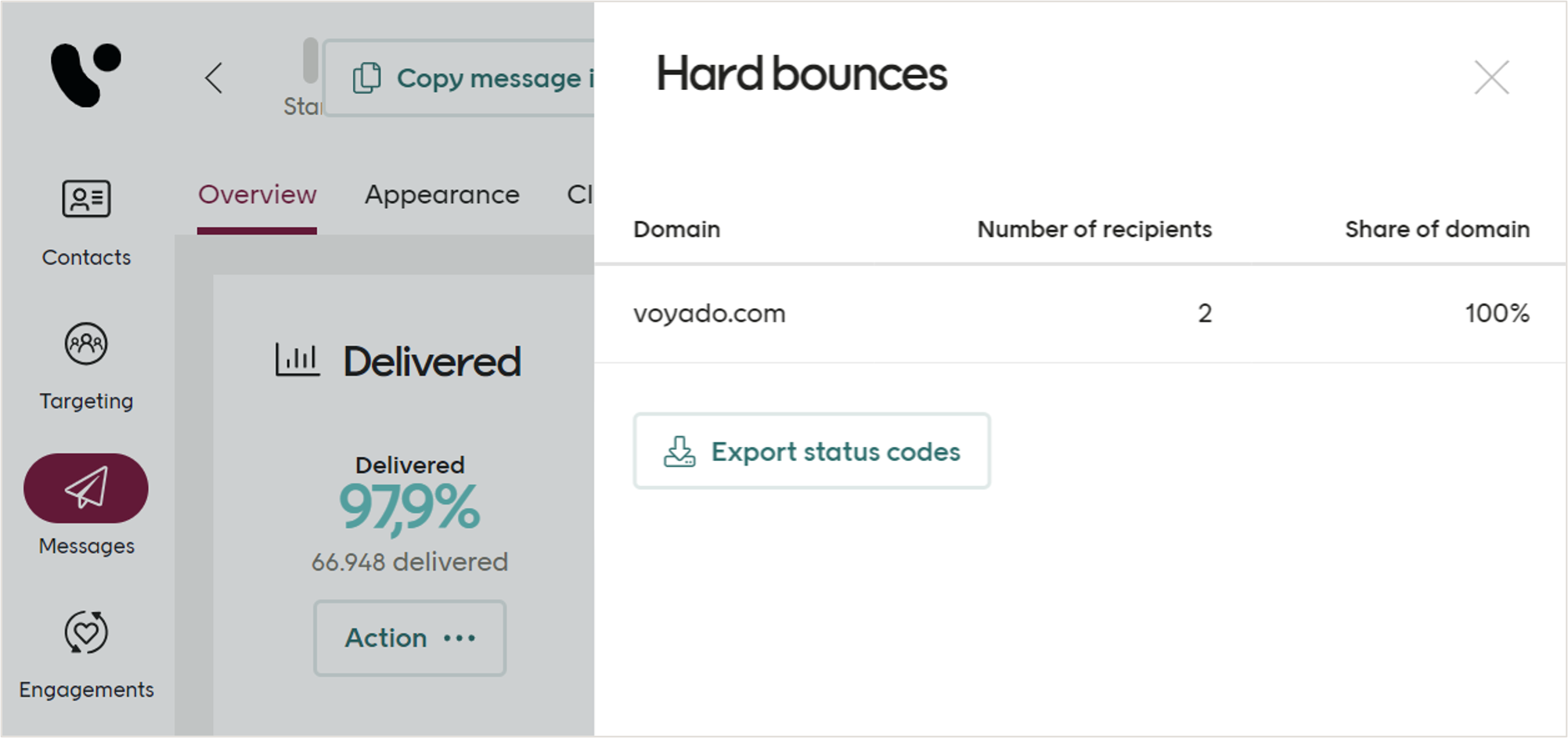Image resolution: width=1568 pixels, height=738 pixels.
Task: Click the Number of recipients column header
Action: (x=1094, y=229)
